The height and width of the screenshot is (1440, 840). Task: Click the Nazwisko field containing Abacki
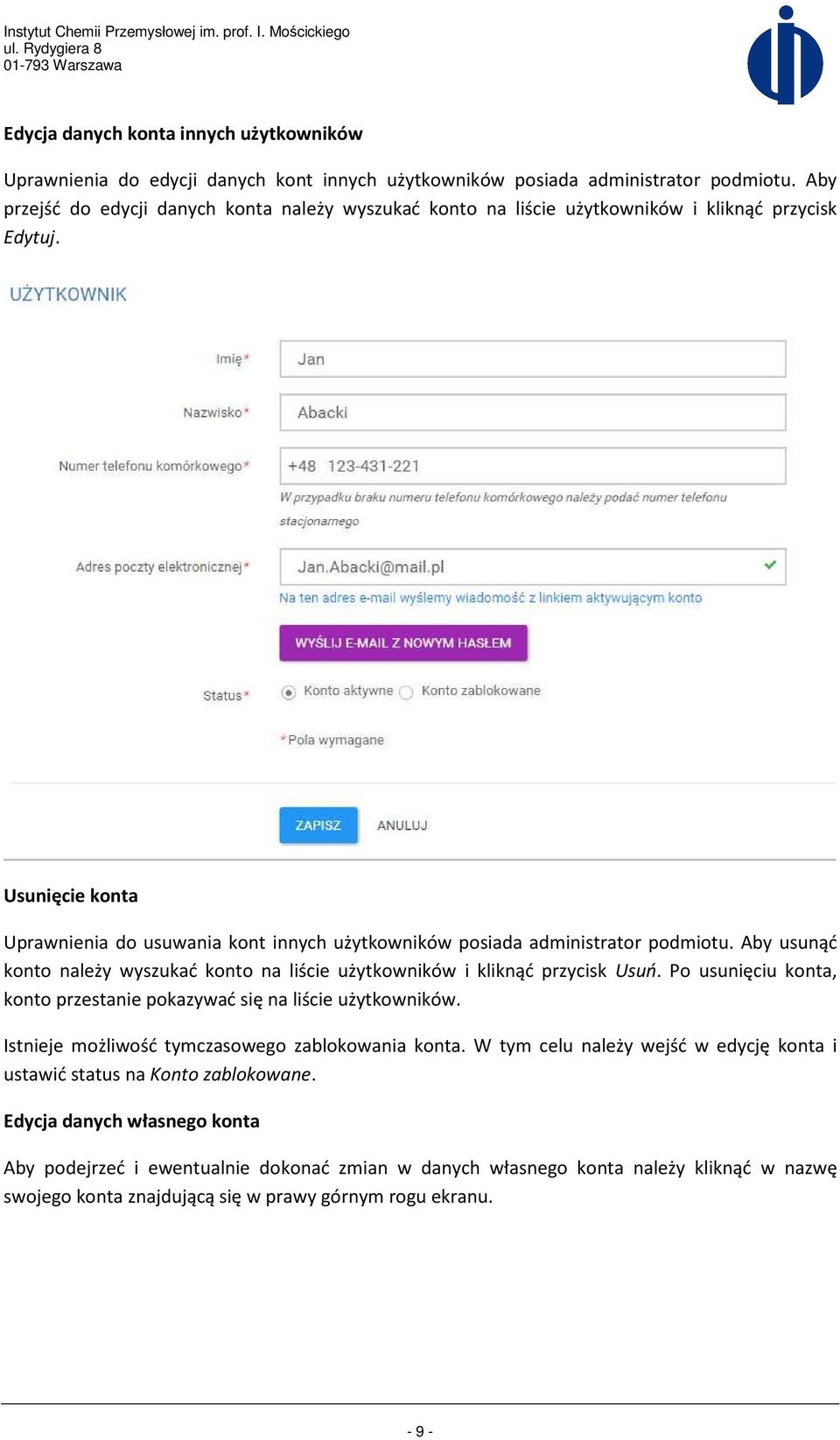point(533,412)
